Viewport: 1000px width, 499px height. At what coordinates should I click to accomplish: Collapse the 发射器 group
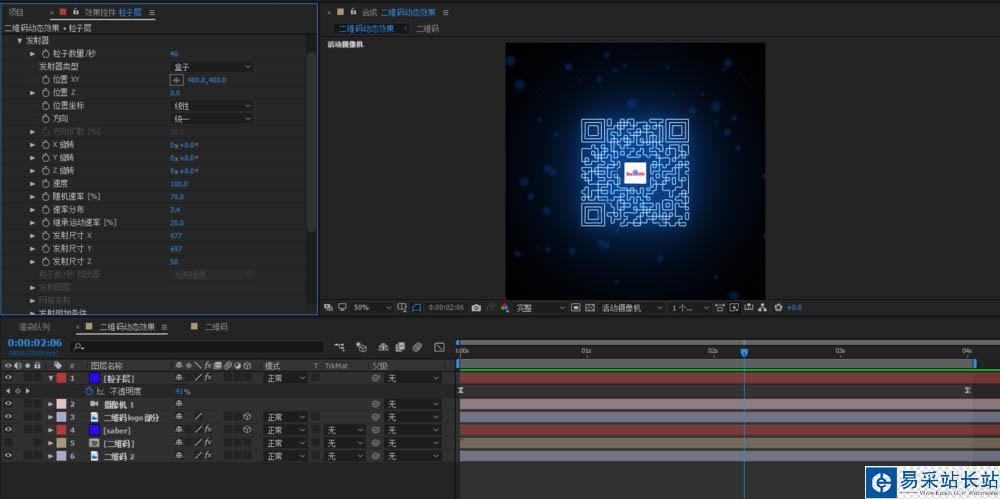19,40
